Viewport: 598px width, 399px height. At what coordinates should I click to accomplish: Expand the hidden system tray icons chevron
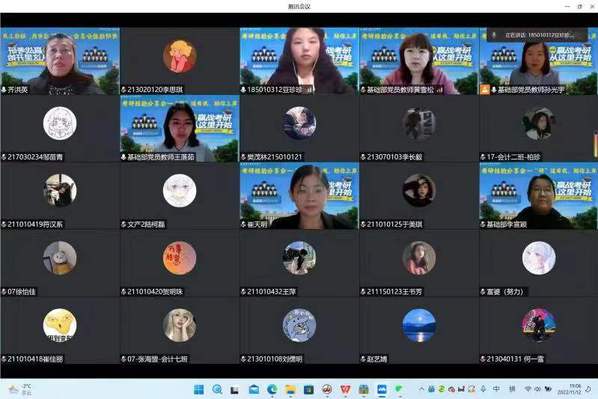coord(421,389)
